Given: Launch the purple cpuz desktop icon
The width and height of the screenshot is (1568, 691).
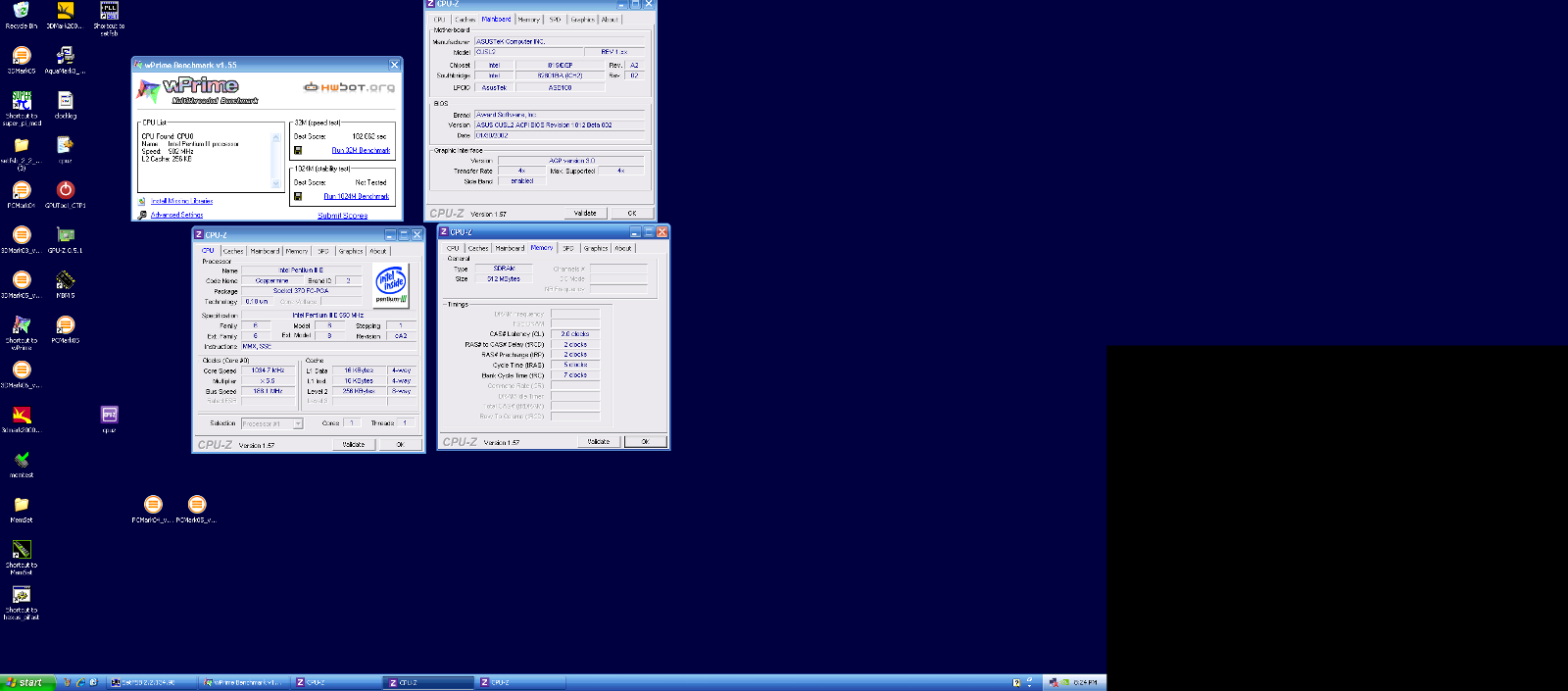Looking at the screenshot, I should 110,419.
